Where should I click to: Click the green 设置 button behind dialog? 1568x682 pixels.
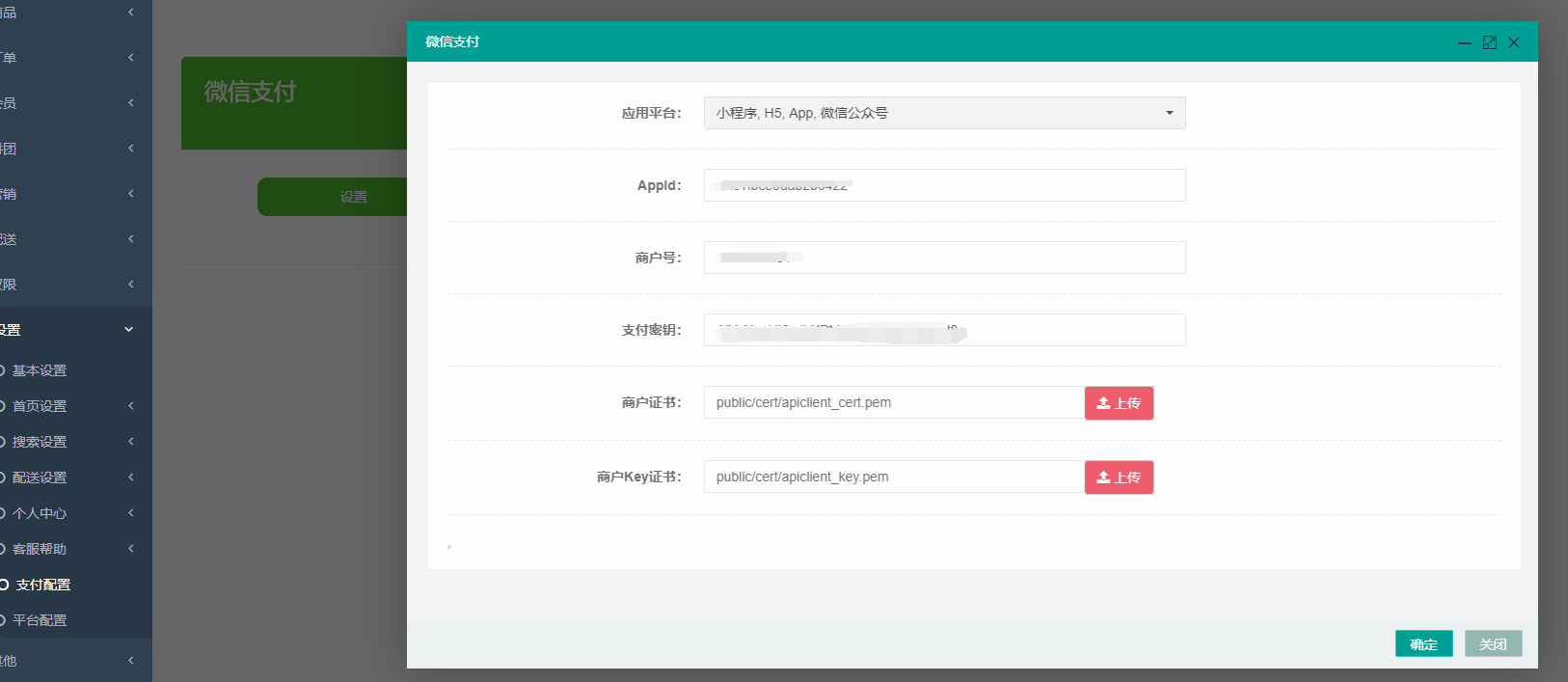333,197
